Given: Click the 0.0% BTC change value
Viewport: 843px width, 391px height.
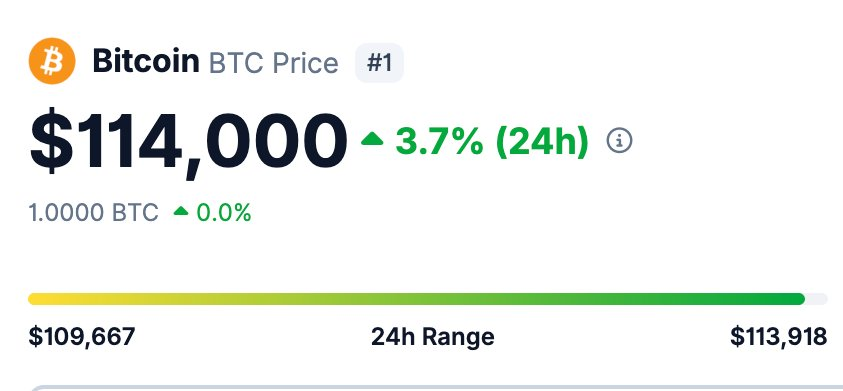Looking at the screenshot, I should pos(224,212).
